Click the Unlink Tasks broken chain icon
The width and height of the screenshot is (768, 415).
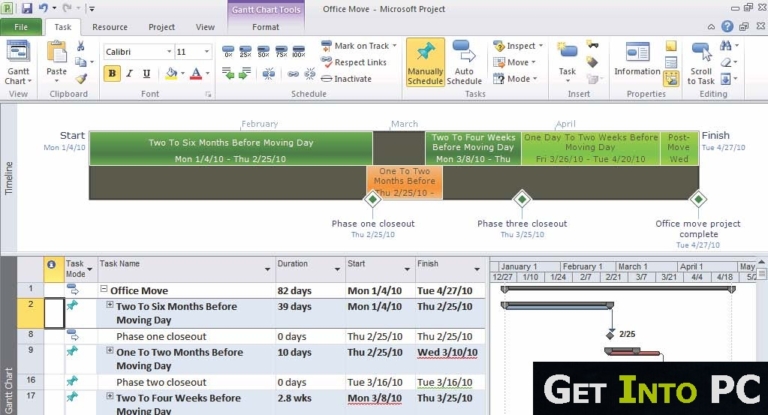click(x=310, y=74)
